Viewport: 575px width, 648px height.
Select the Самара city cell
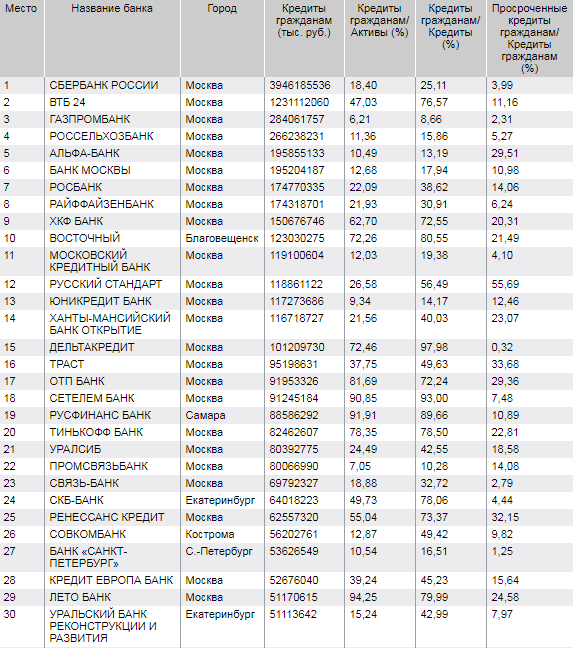tap(205, 415)
